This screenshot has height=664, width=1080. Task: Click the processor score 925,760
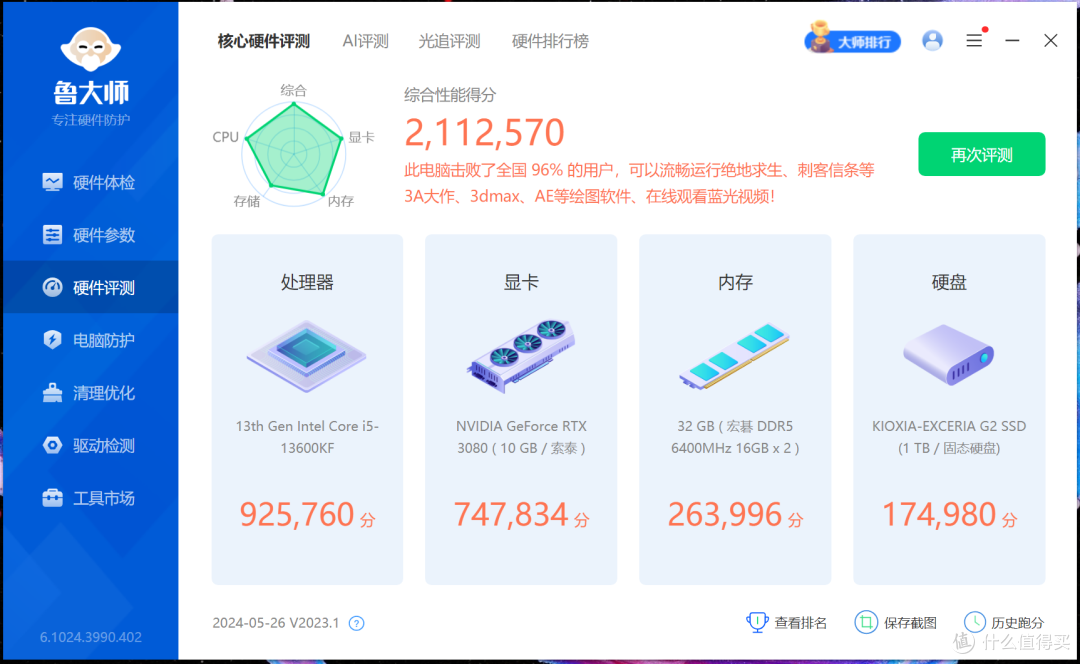point(297,515)
